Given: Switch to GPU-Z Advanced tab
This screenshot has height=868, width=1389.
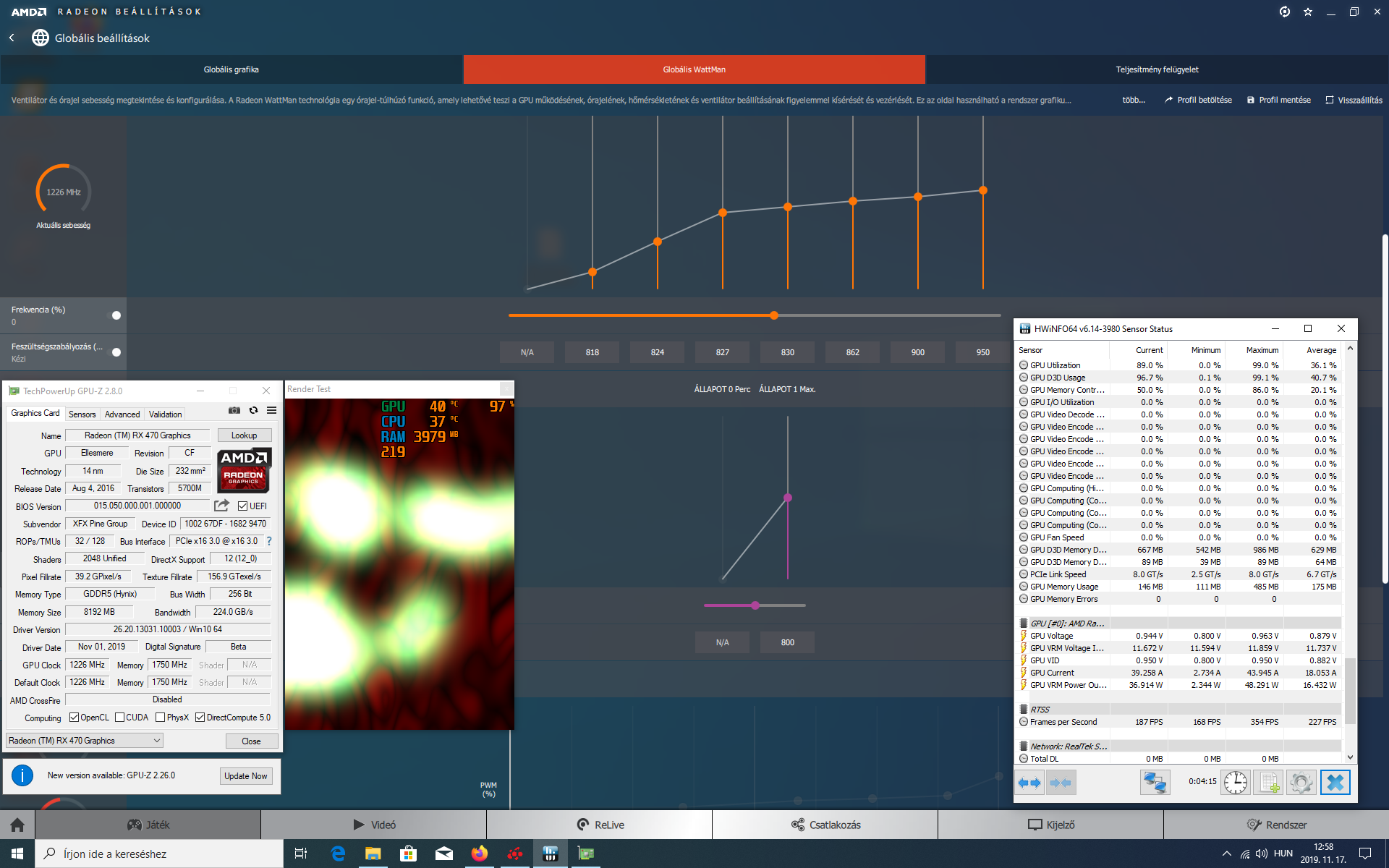Looking at the screenshot, I should [x=122, y=414].
